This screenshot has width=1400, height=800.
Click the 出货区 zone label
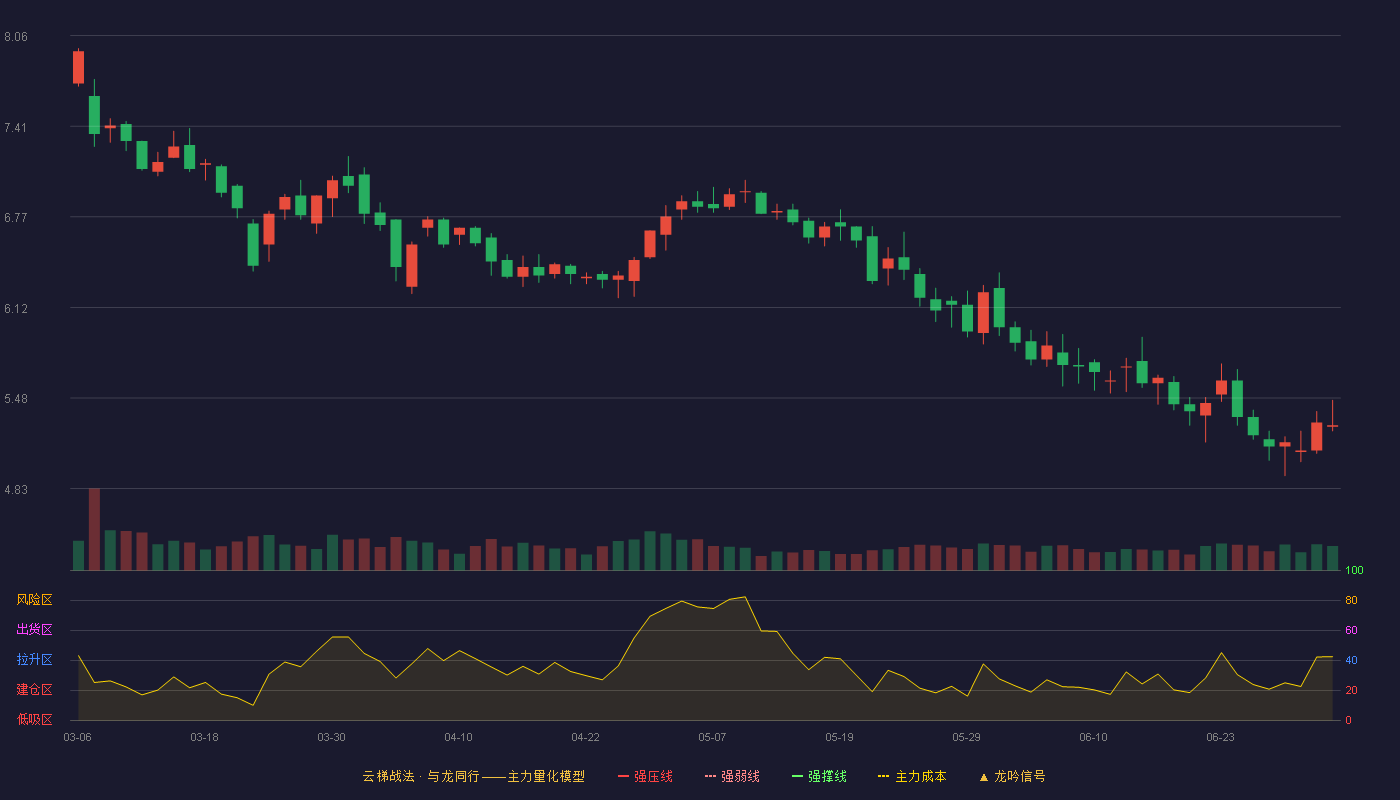34,630
